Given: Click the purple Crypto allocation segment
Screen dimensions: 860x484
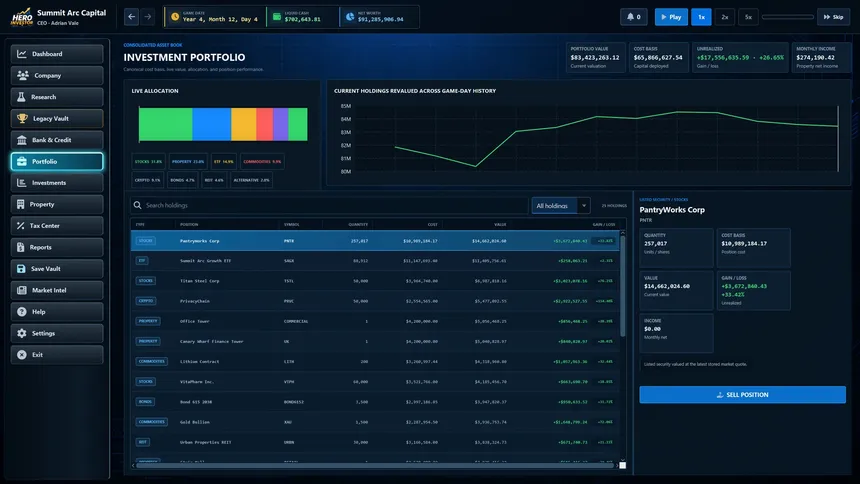Looking at the screenshot, I should (280, 124).
